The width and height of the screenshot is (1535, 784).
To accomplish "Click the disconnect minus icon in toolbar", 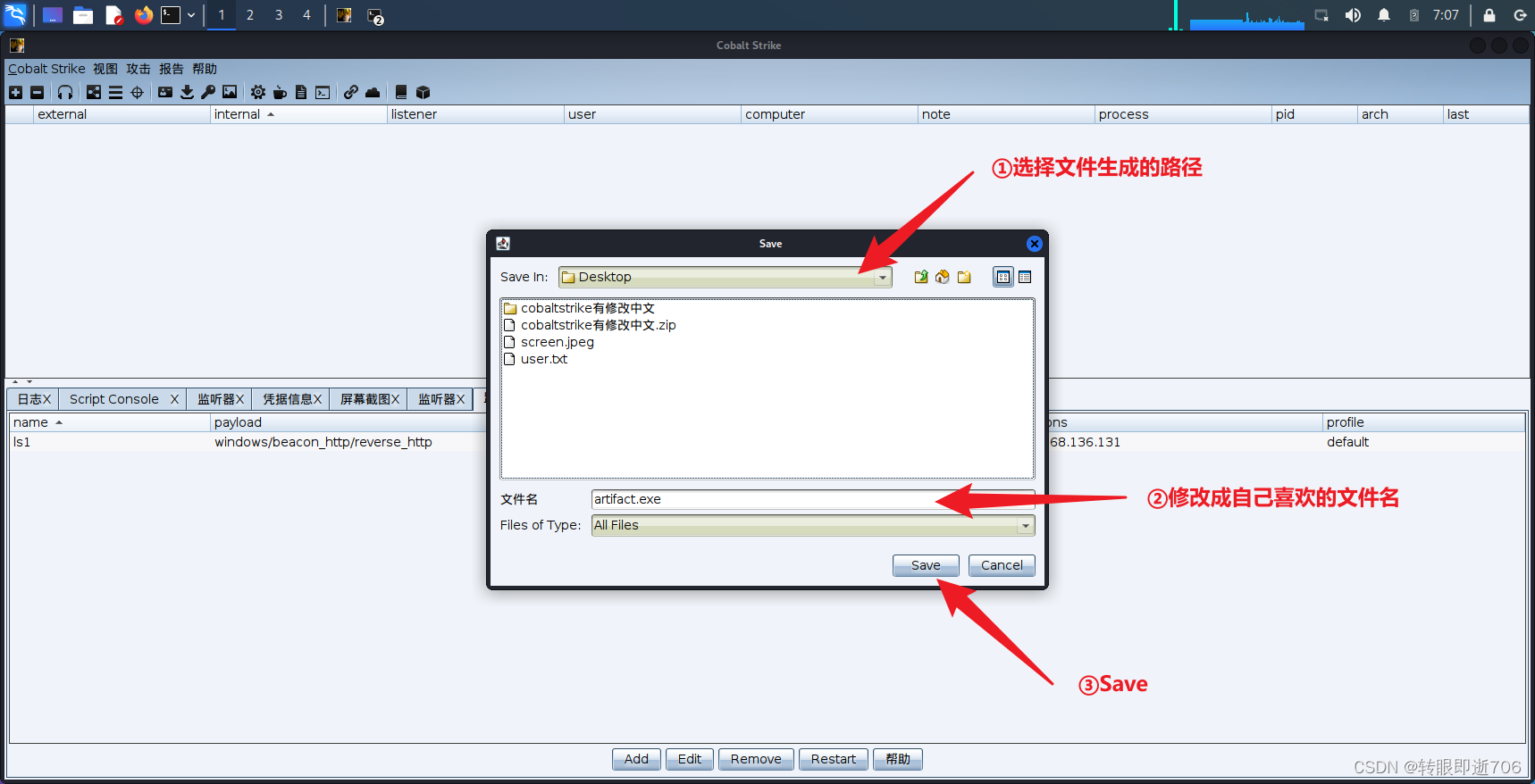I will [37, 92].
